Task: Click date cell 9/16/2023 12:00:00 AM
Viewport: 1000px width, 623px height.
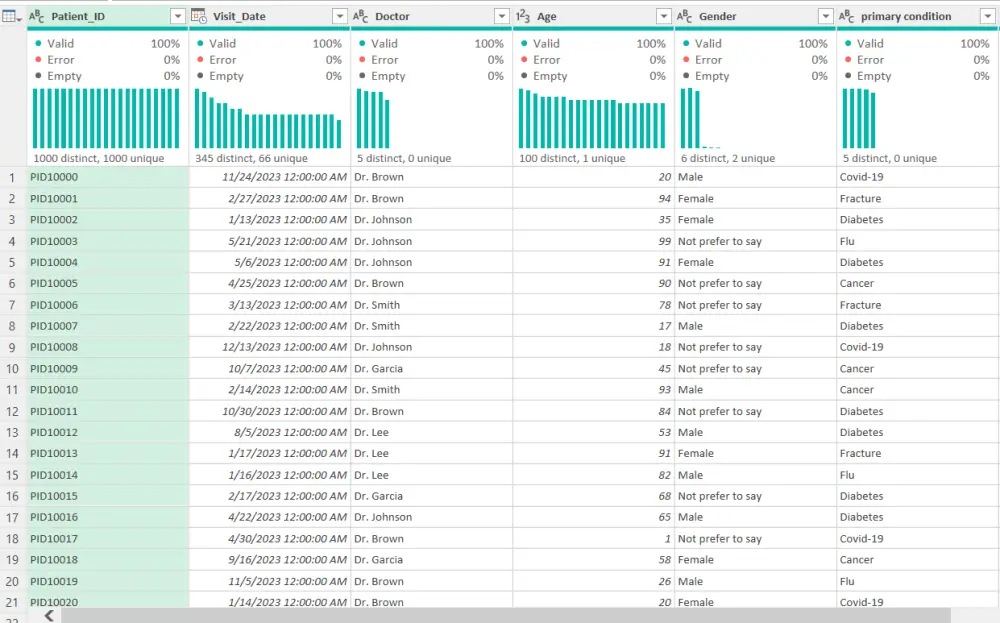Action: (x=270, y=560)
